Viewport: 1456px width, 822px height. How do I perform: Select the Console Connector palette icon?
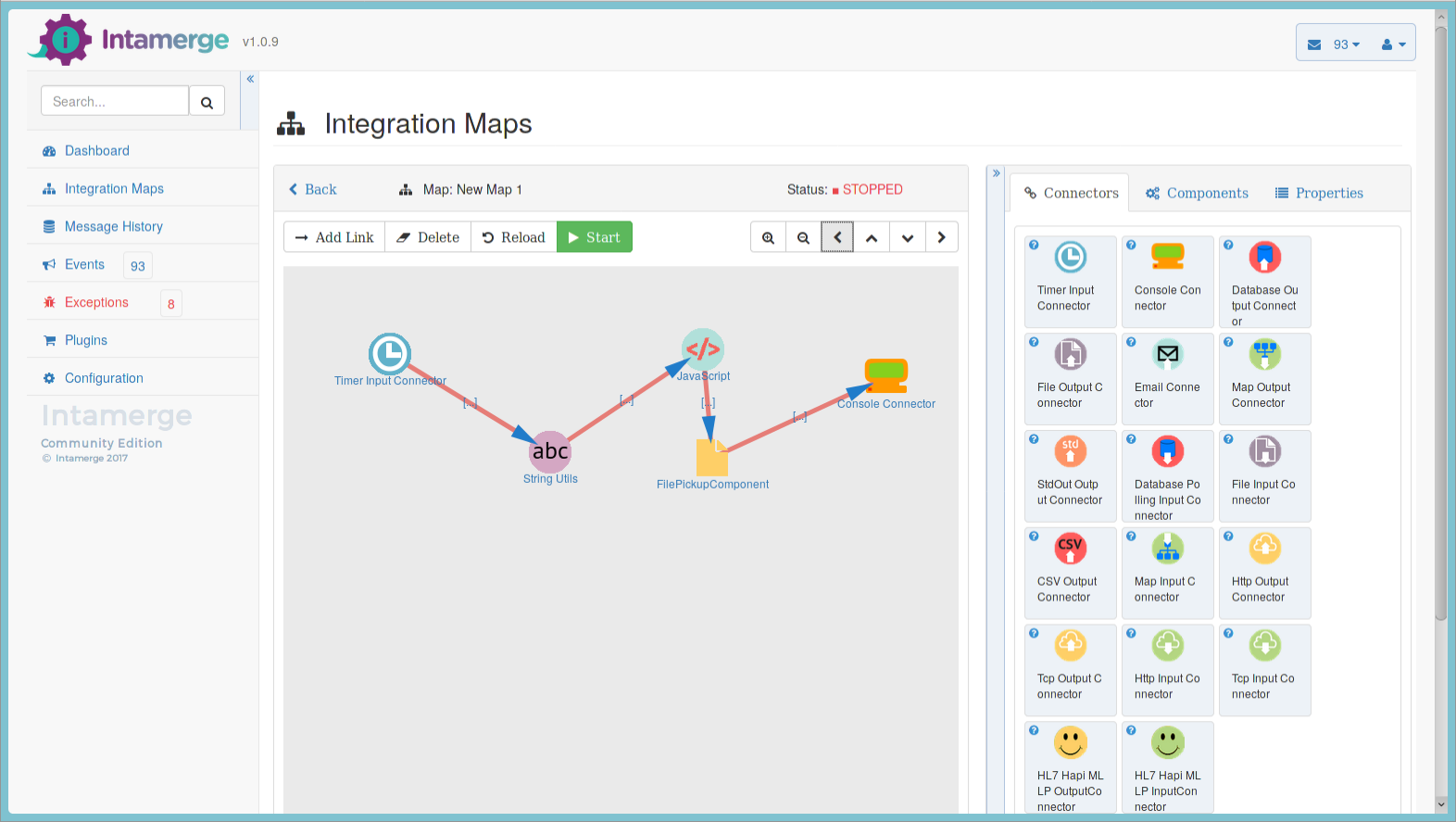(1168, 257)
